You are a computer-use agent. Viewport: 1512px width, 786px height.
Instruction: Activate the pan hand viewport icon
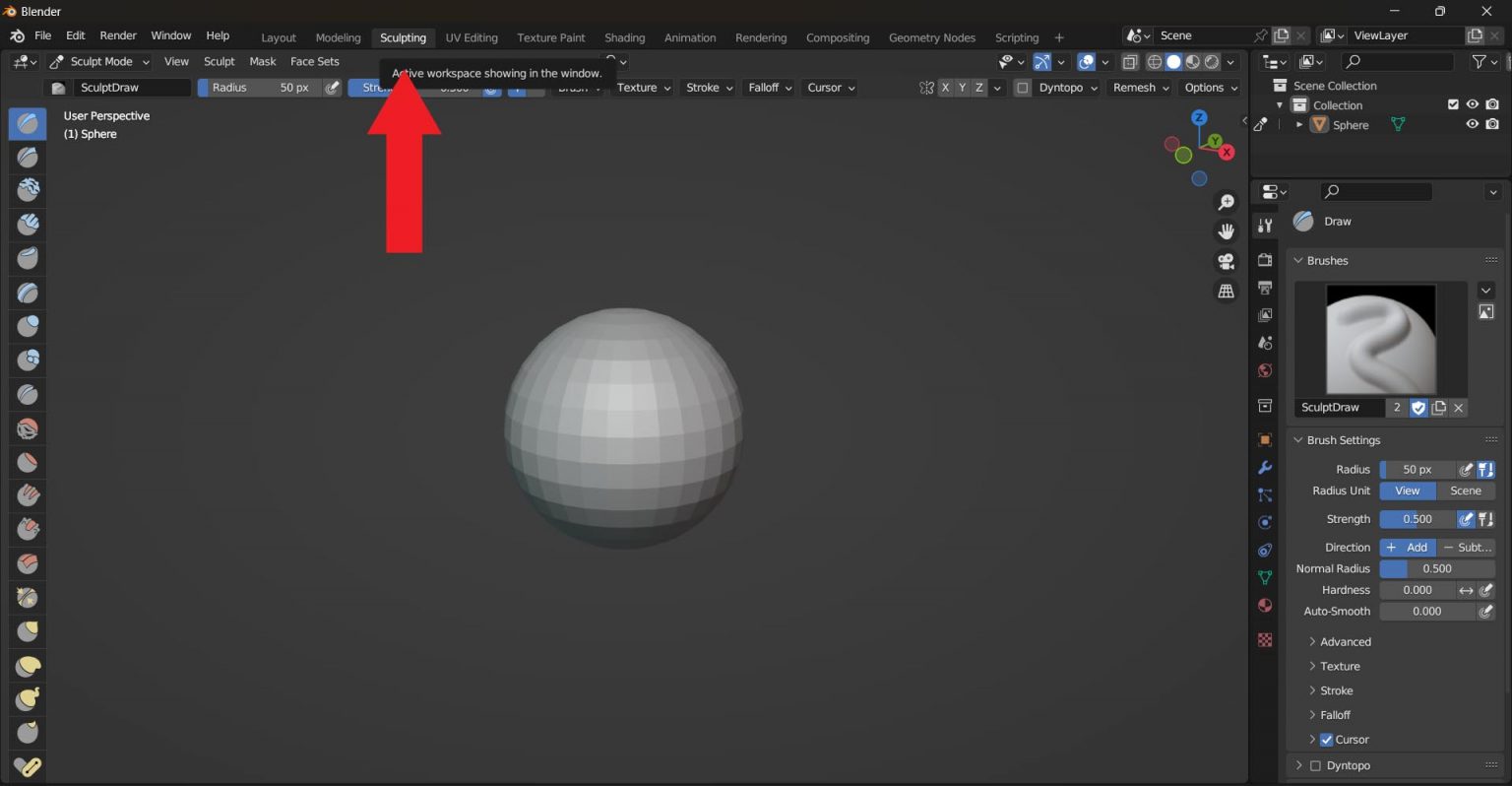(x=1226, y=231)
